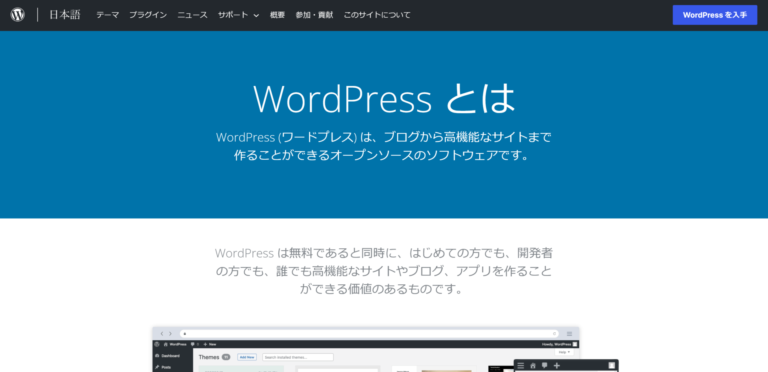
Task: Go to the プラグイン page
Action: click(x=148, y=15)
